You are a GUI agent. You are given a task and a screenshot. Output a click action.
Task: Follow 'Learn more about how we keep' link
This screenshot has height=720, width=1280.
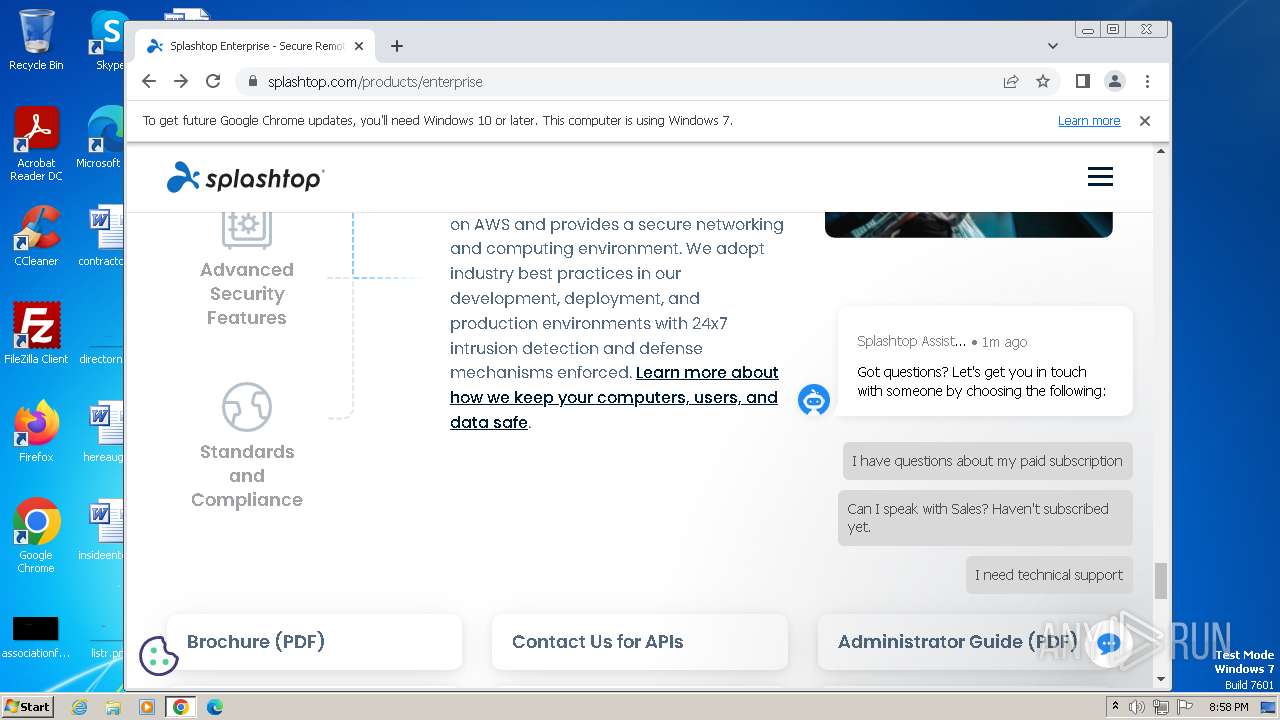click(x=614, y=397)
